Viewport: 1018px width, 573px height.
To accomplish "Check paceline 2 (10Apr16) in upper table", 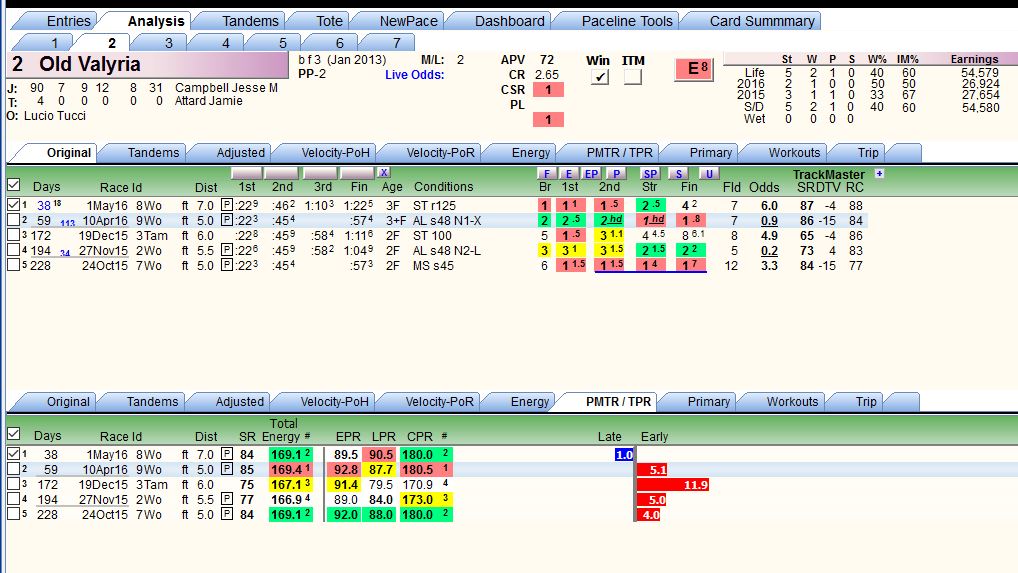I will pos(14,220).
